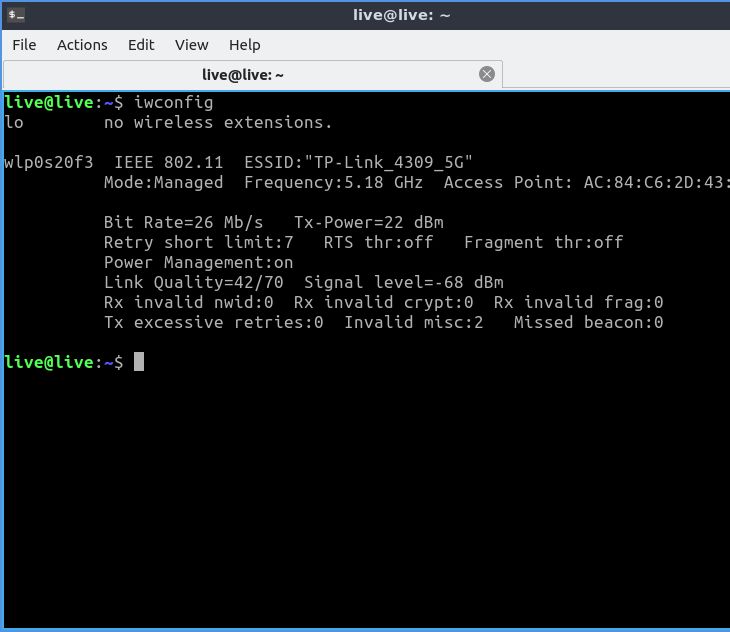Image resolution: width=730 pixels, height=632 pixels.
Task: Open the Help menu
Action: pos(244,45)
